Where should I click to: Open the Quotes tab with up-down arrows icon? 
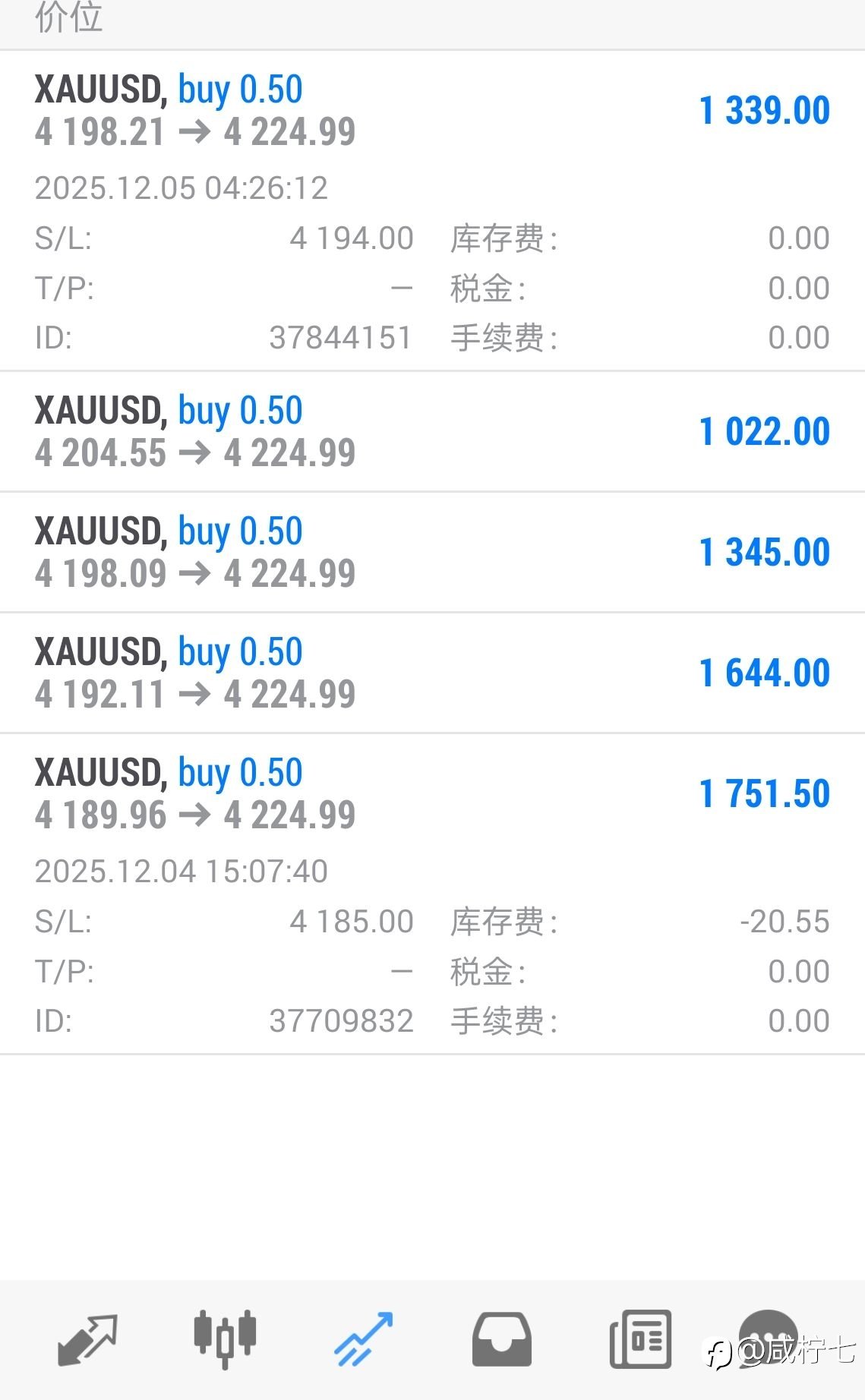[x=88, y=1339]
